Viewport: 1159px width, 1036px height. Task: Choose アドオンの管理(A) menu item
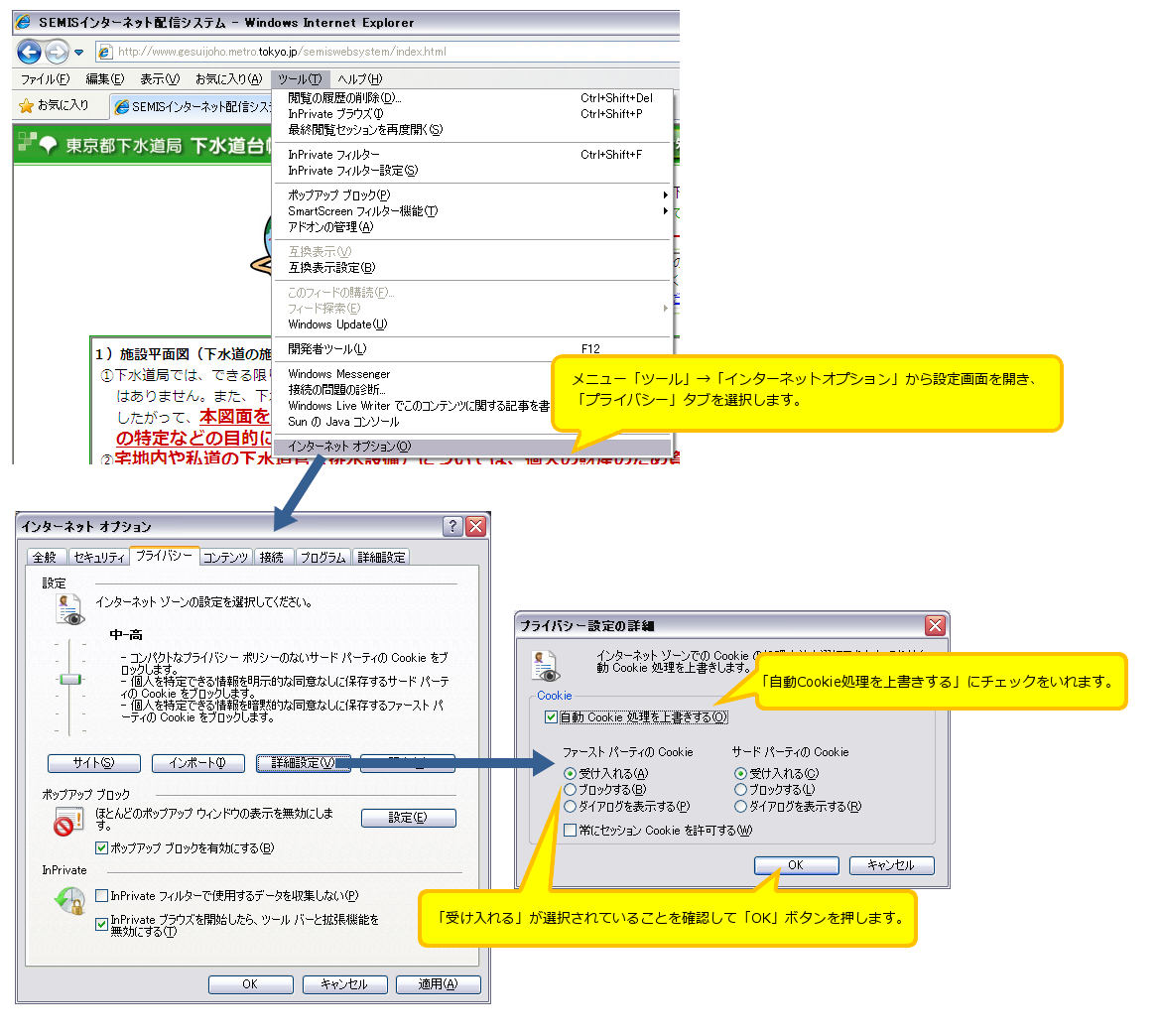pyautogui.click(x=471, y=227)
